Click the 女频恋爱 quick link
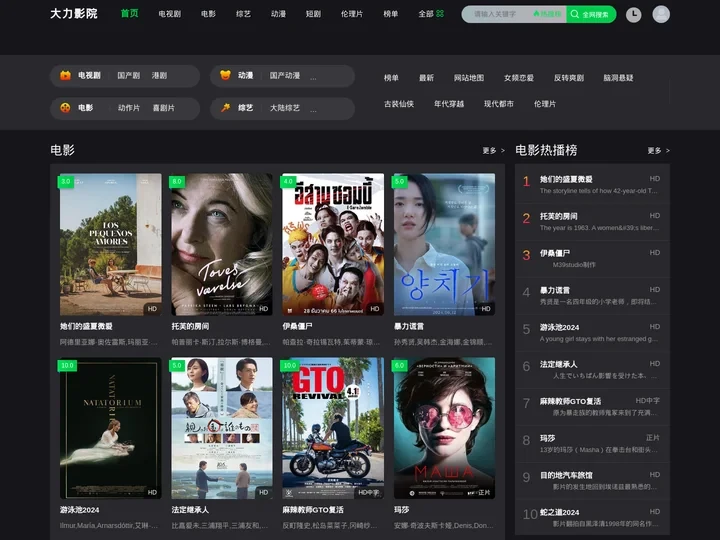720x540 pixels. pyautogui.click(x=519, y=78)
